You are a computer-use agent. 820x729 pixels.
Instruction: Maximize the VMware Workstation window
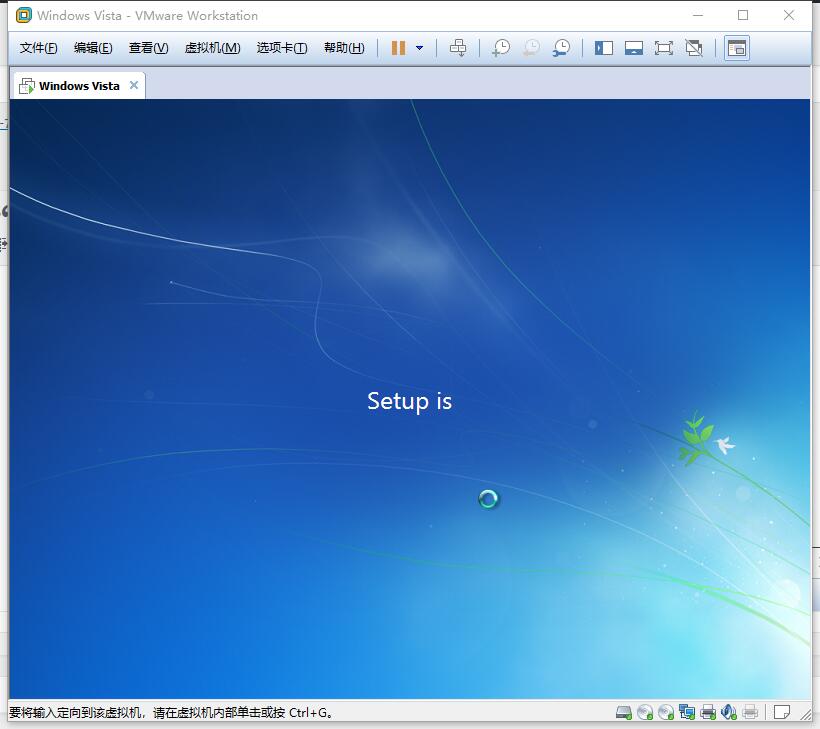point(743,15)
